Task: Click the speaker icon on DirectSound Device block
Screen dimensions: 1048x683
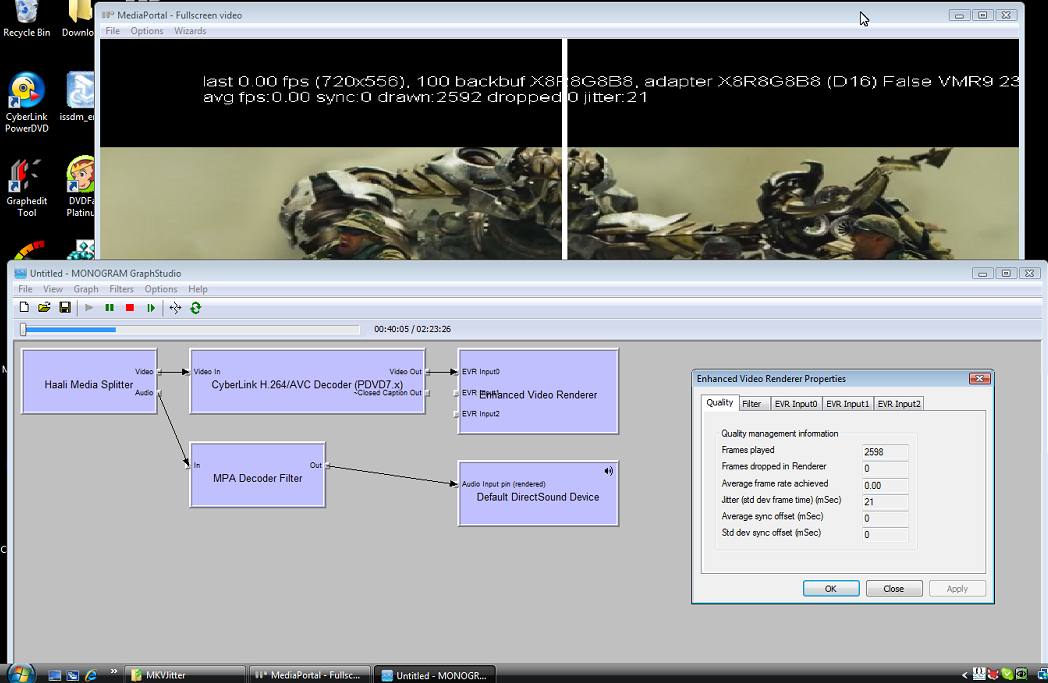Action: [608, 471]
